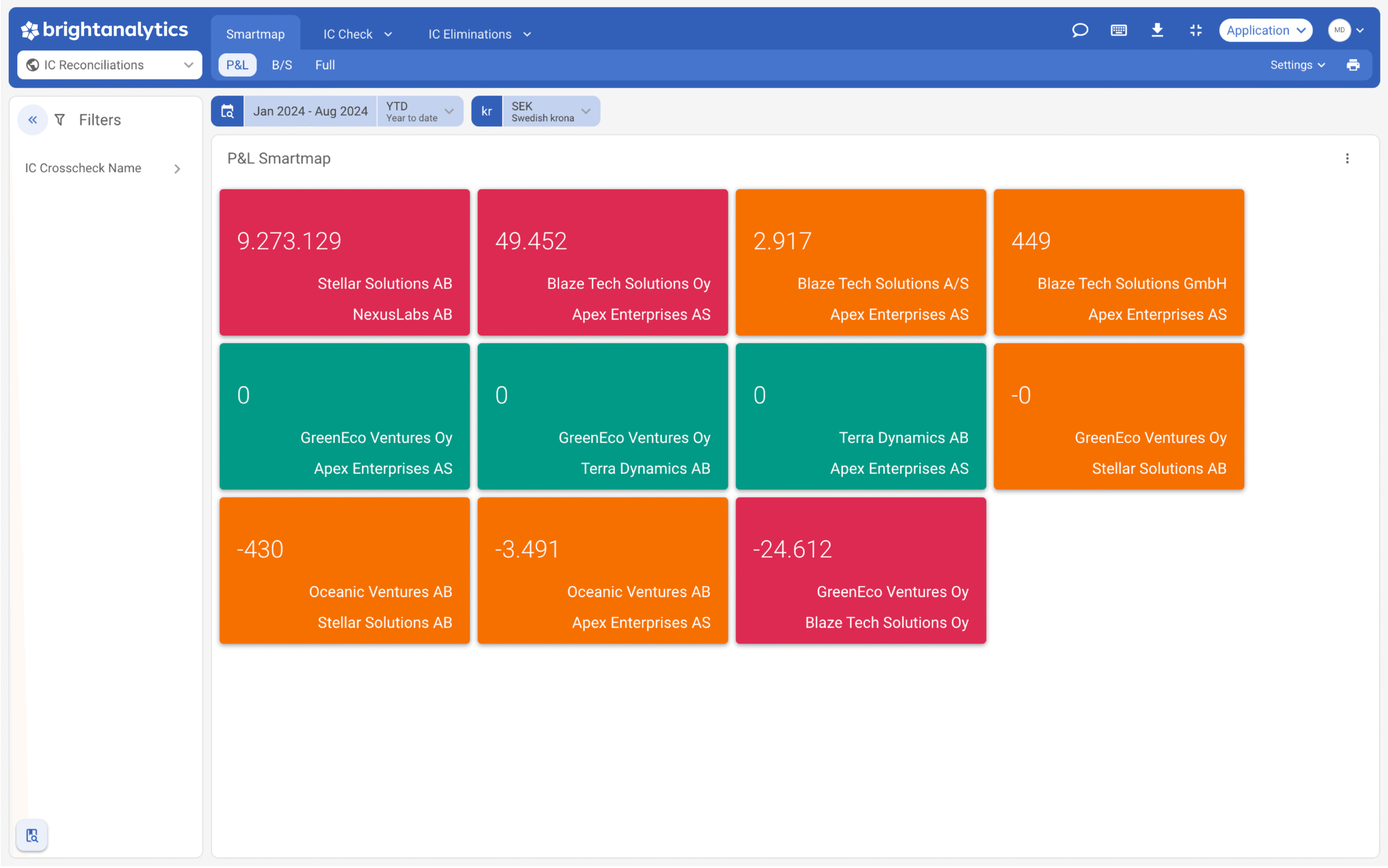
Task: Open the calendar date picker icon
Action: pos(227,111)
